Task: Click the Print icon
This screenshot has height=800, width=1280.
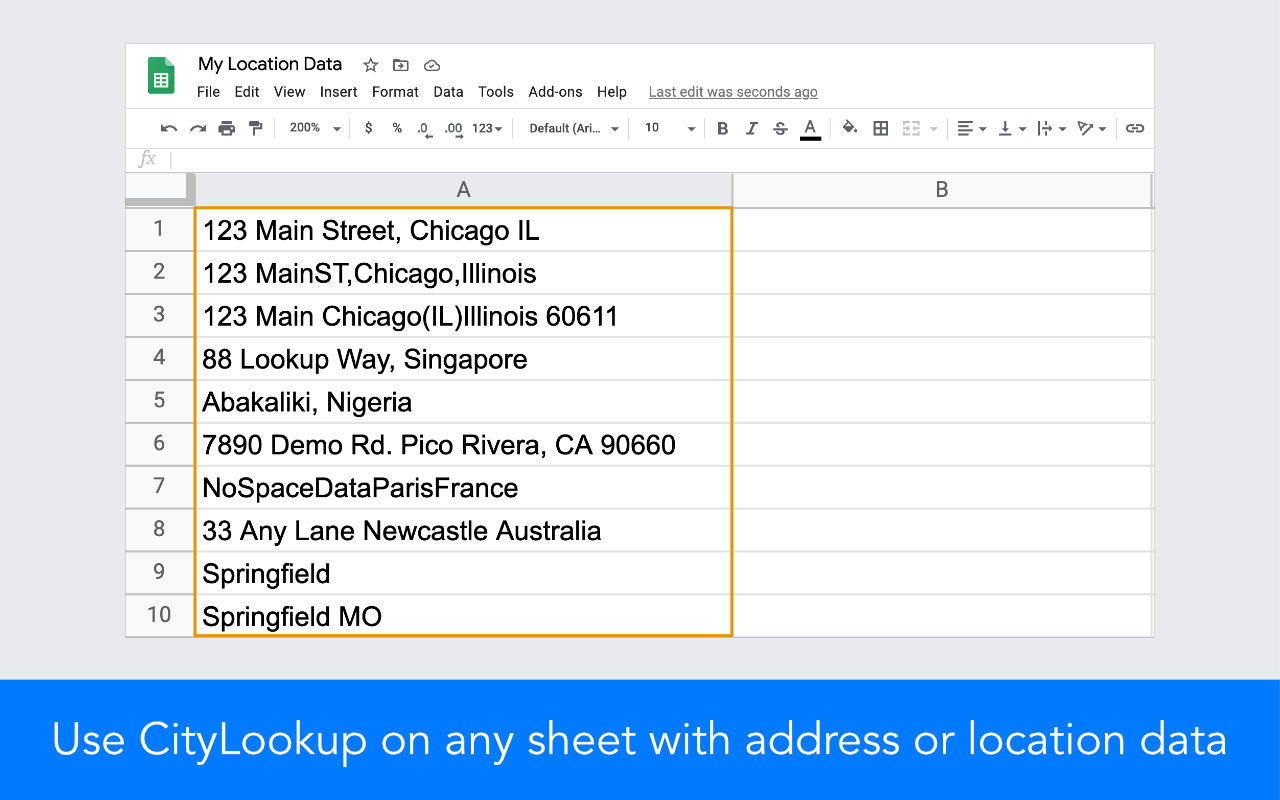Action: pyautogui.click(x=226, y=128)
